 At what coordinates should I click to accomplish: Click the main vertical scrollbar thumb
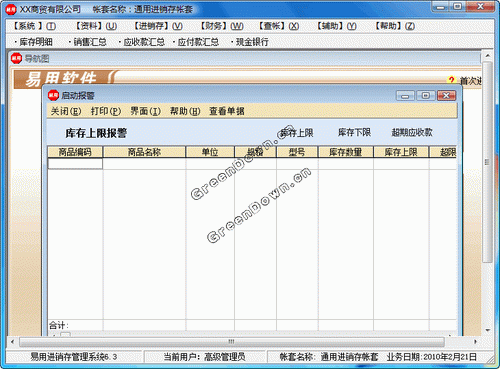tap(487, 162)
